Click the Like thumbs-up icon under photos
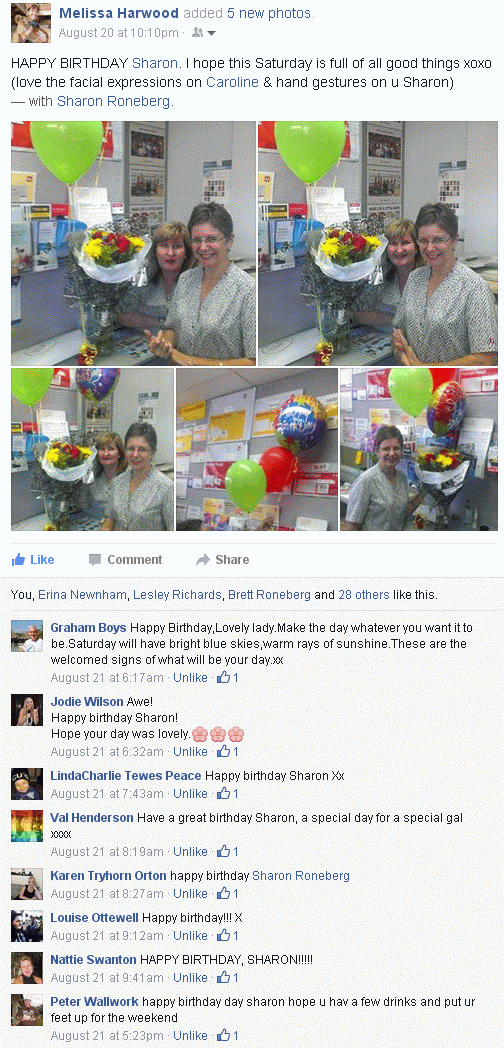This screenshot has width=504, height=1048. tap(19, 559)
